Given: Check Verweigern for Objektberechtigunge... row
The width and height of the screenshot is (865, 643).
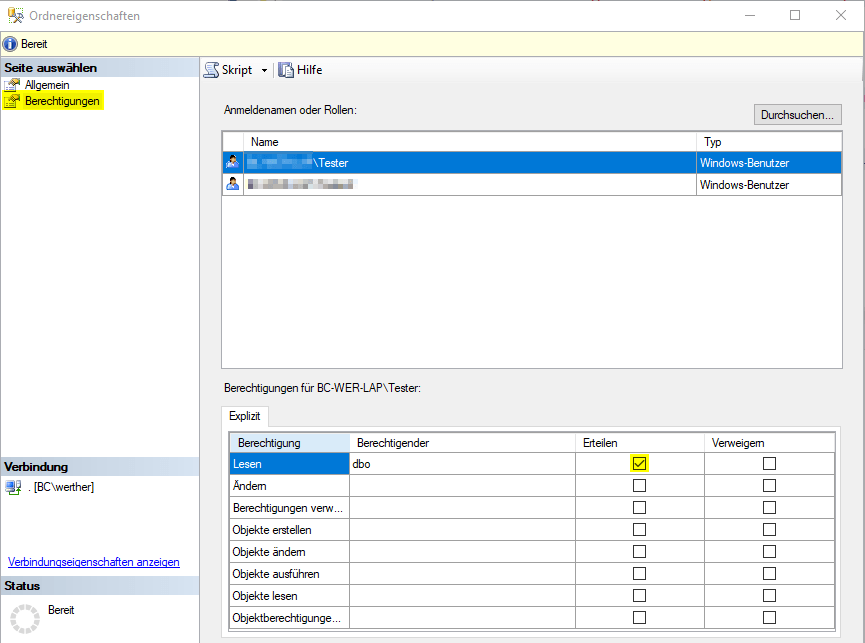Looking at the screenshot, I should (x=770, y=618).
